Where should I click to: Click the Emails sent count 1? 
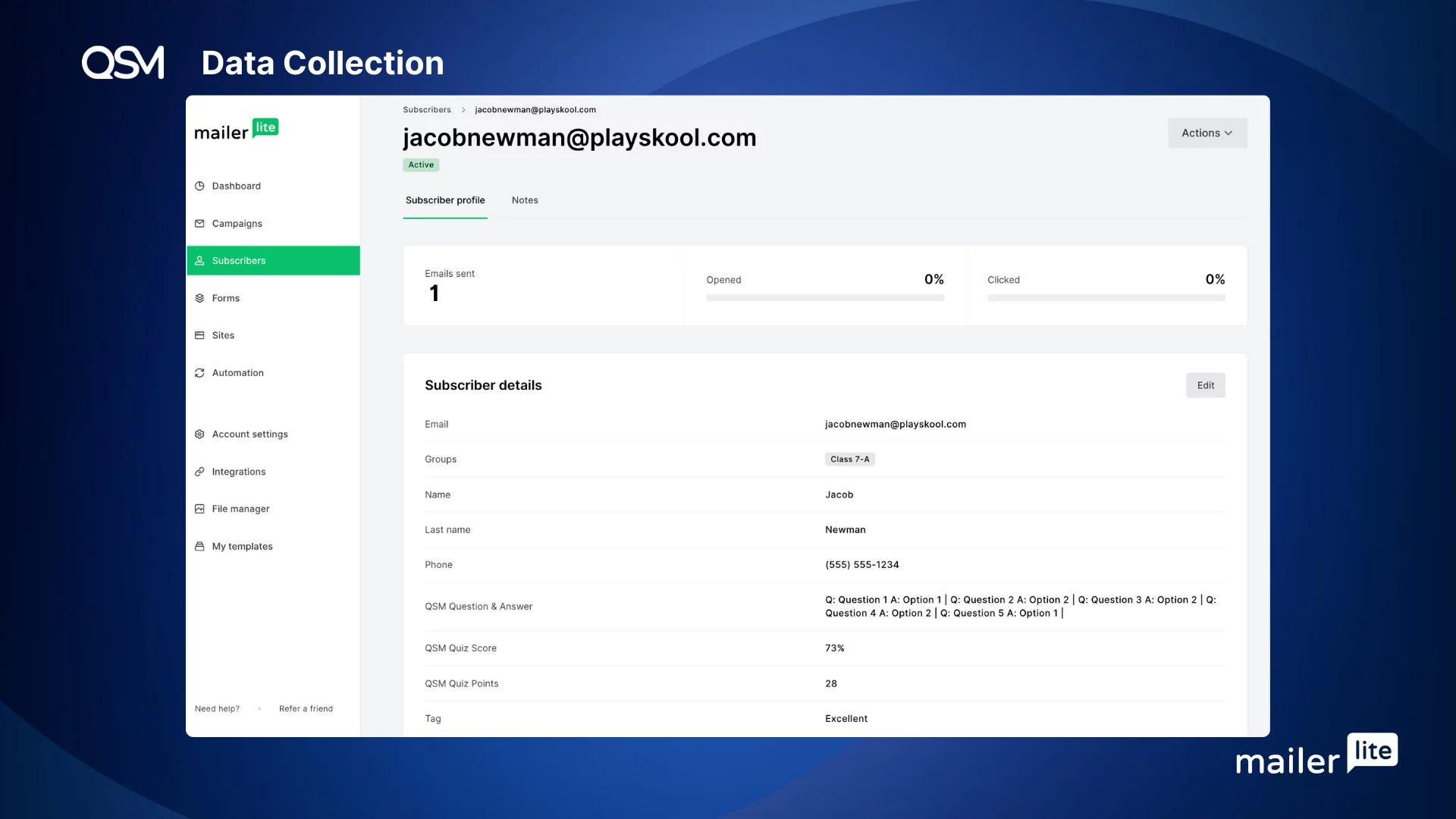pos(435,293)
